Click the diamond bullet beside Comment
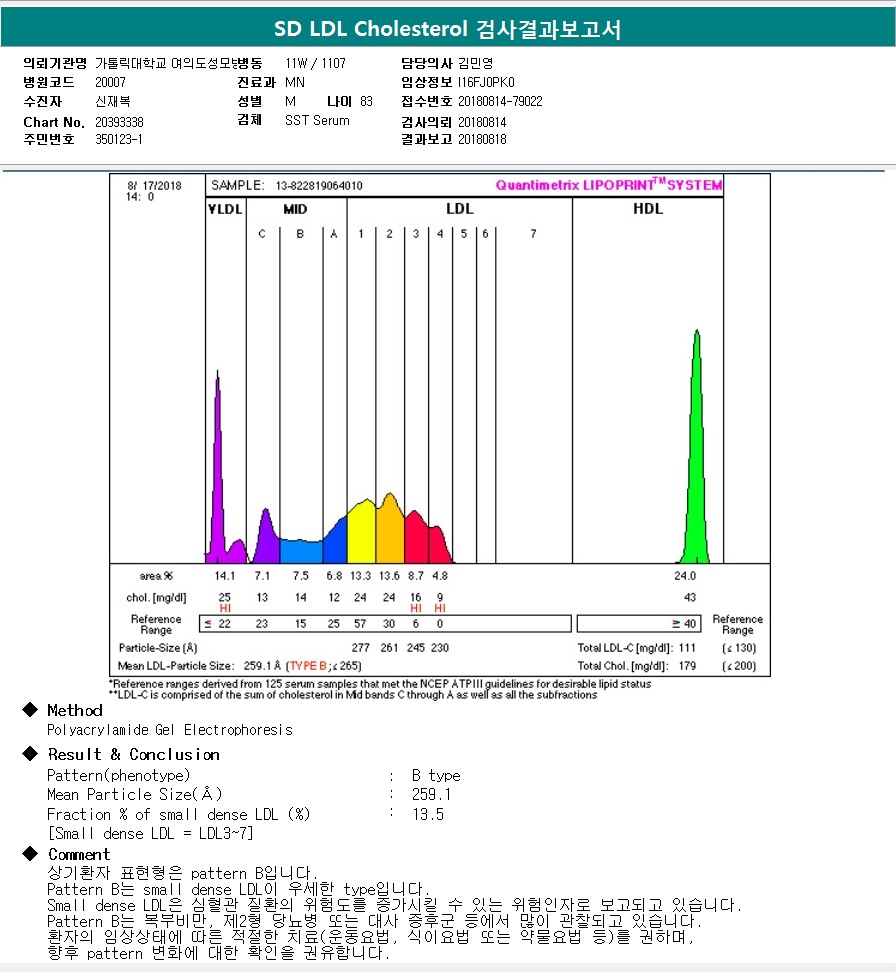This screenshot has height=972, width=896. click(30, 854)
